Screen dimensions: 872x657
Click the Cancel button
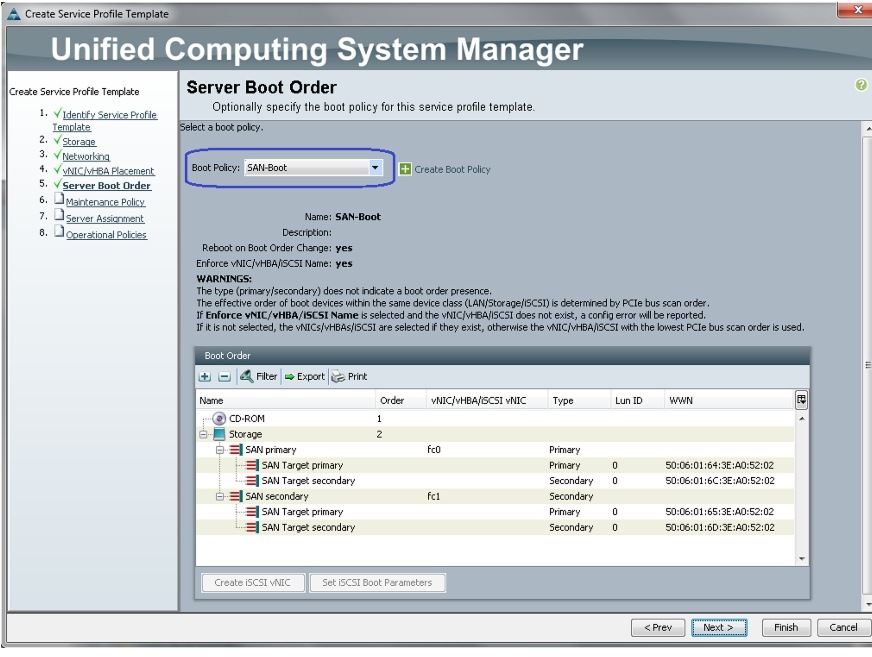pos(844,628)
